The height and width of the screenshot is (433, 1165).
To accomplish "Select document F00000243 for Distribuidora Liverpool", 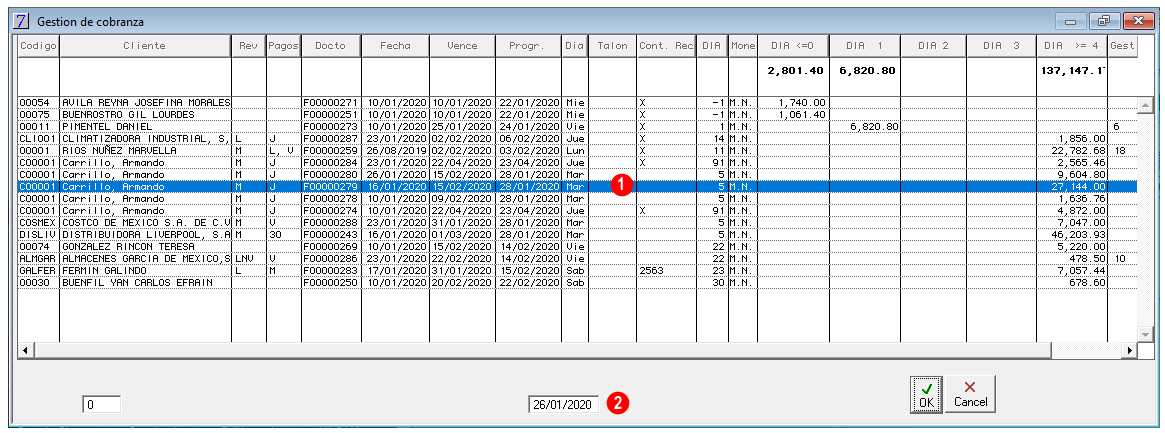I will (x=331, y=232).
